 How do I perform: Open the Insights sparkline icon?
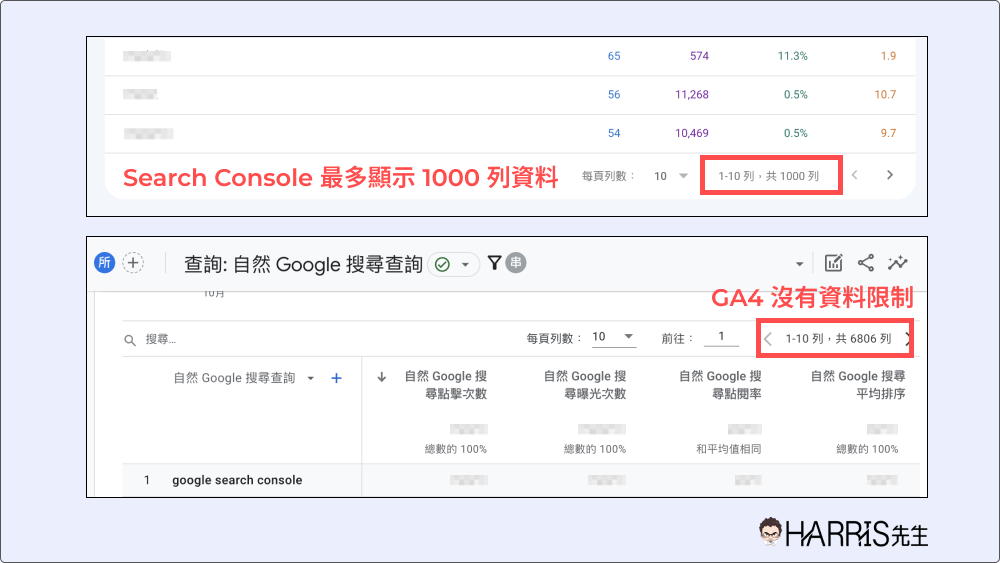click(x=897, y=263)
